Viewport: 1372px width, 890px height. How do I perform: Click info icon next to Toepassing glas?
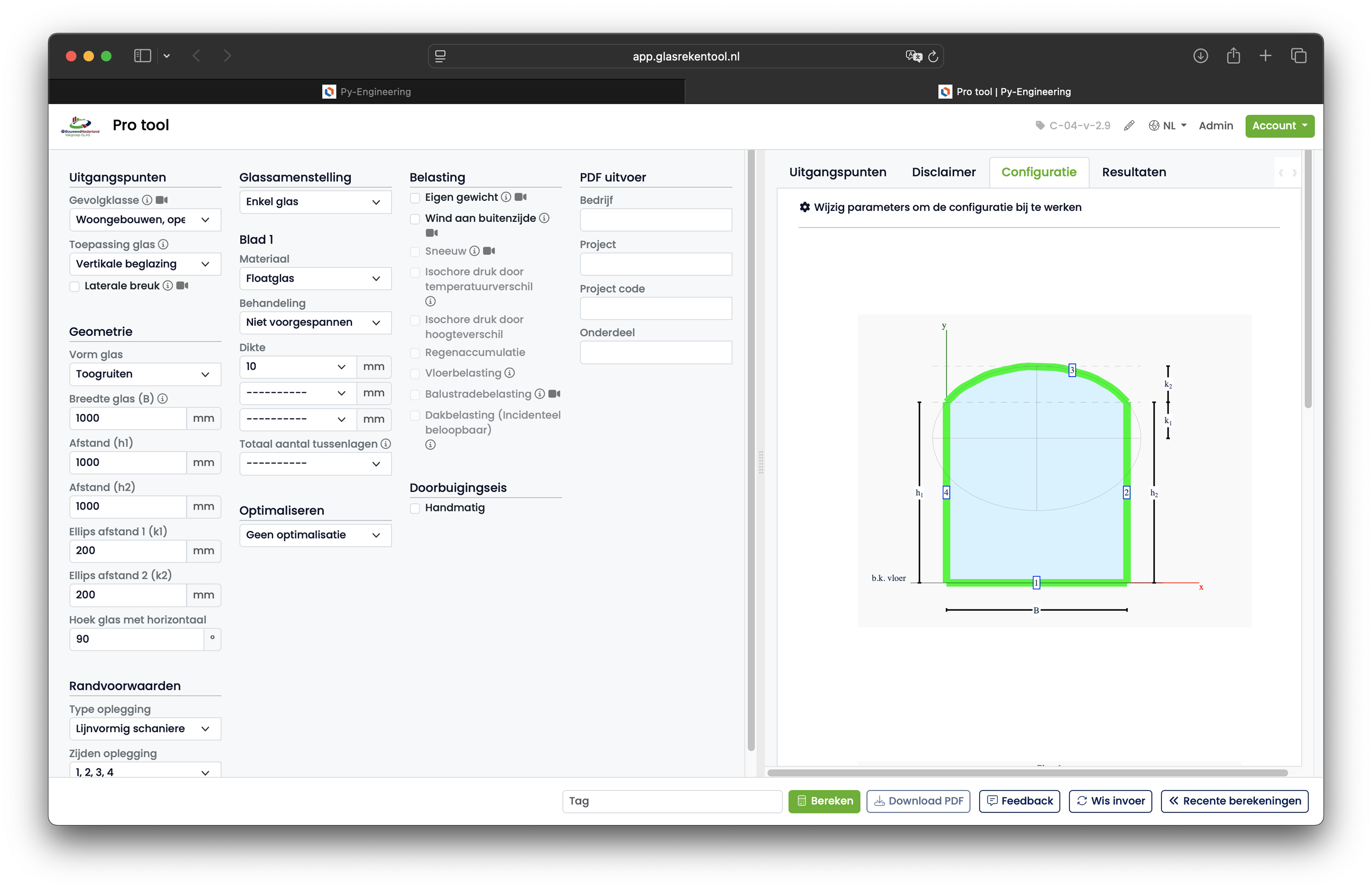tap(163, 245)
